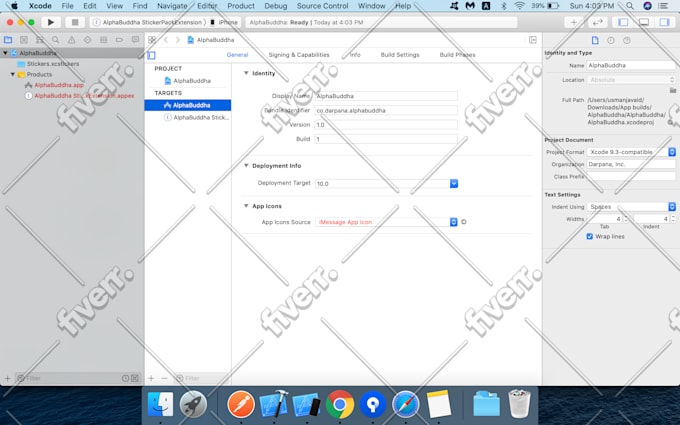
Task: Click the Organization field
Action: (631, 164)
